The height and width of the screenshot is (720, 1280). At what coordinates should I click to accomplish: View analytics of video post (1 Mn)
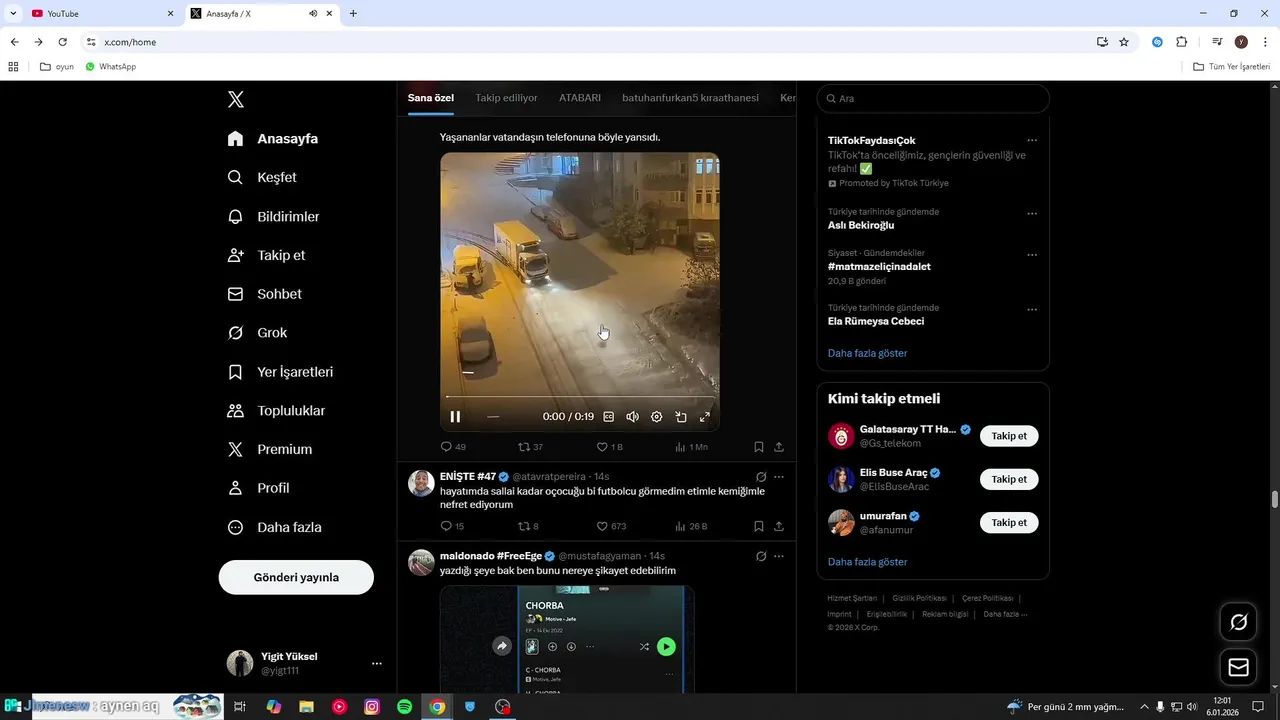pos(691,447)
